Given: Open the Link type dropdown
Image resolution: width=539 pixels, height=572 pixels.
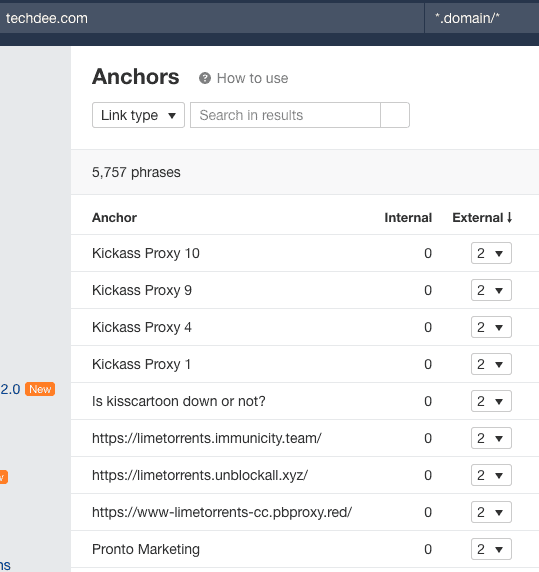Looking at the screenshot, I should point(138,115).
